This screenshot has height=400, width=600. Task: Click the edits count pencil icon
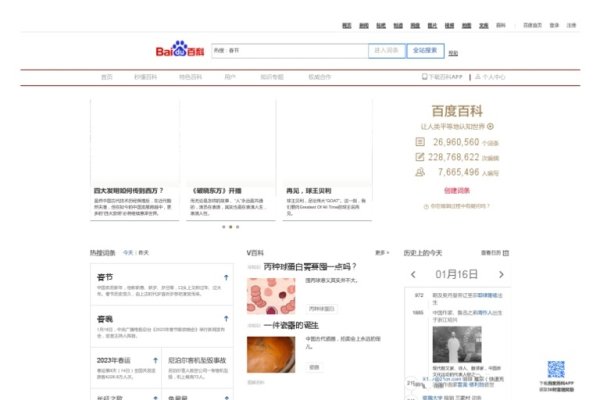point(420,157)
